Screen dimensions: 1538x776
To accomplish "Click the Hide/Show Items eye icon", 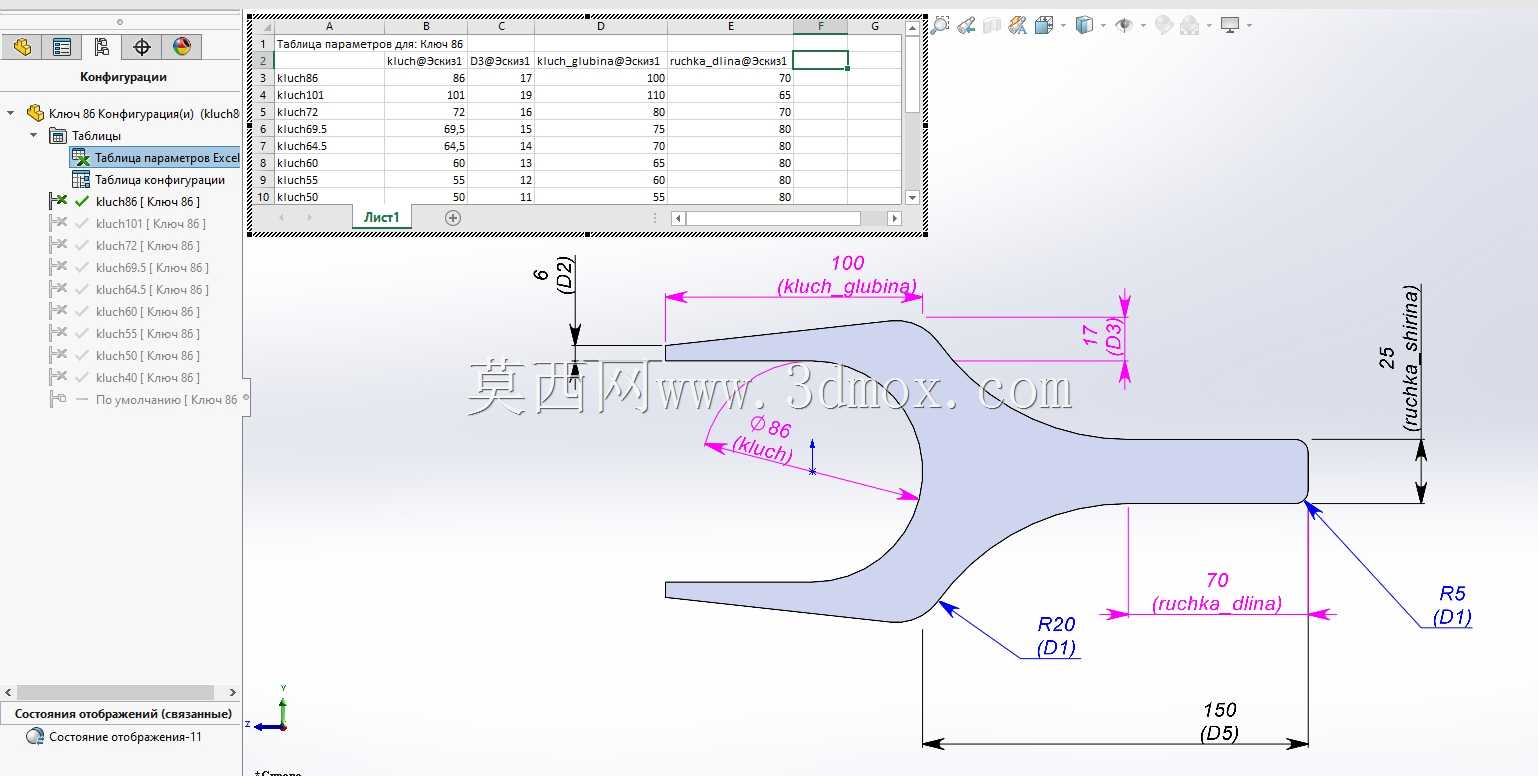I will click(x=1124, y=26).
